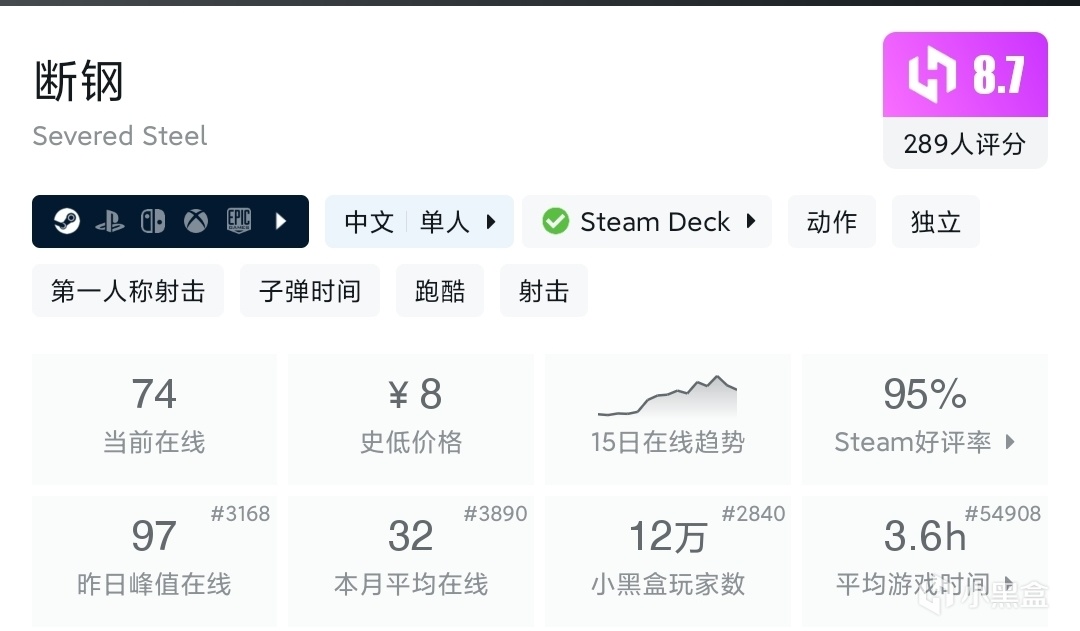This screenshot has width=1080, height=631.
Task: Expand the 中文 单人 language details arrow
Action: (491, 222)
